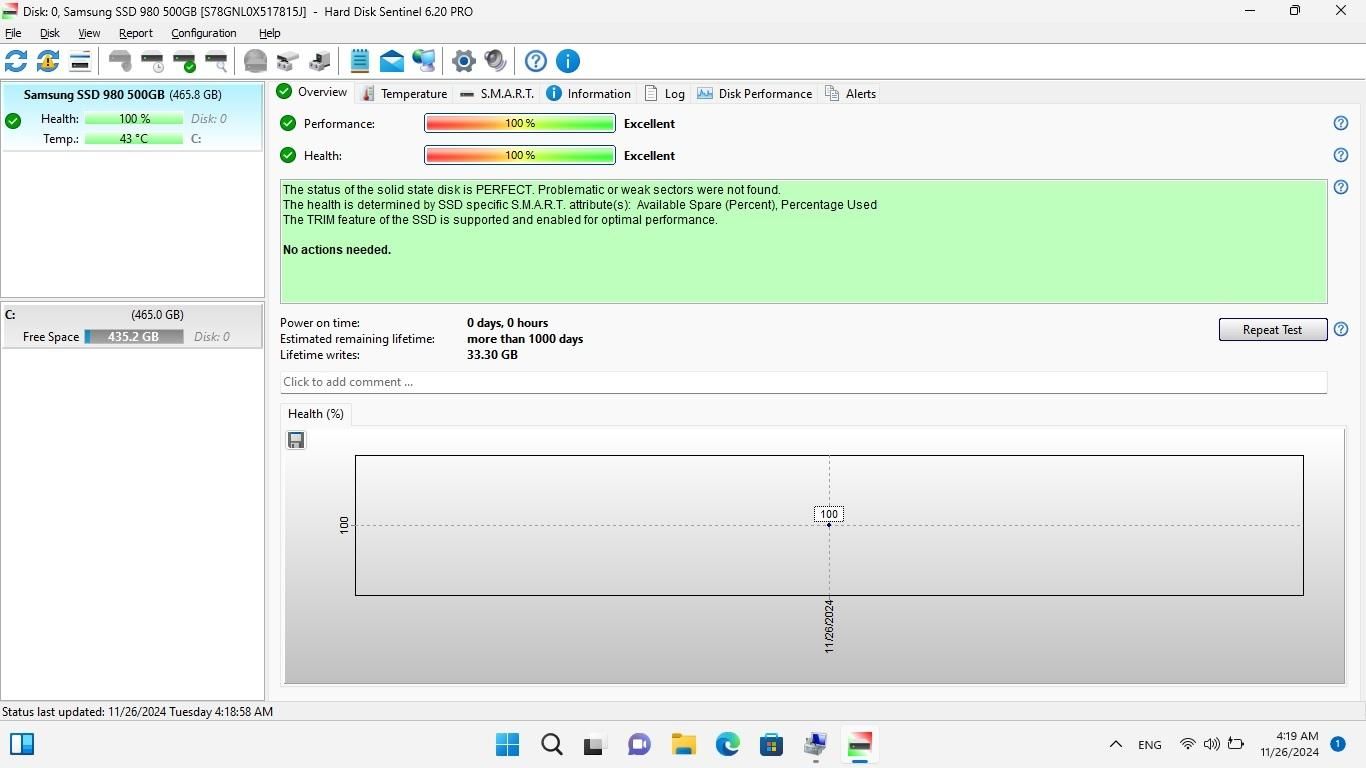Click the speaker sound toolbar icon
The image size is (1366, 768).
(x=496, y=61)
